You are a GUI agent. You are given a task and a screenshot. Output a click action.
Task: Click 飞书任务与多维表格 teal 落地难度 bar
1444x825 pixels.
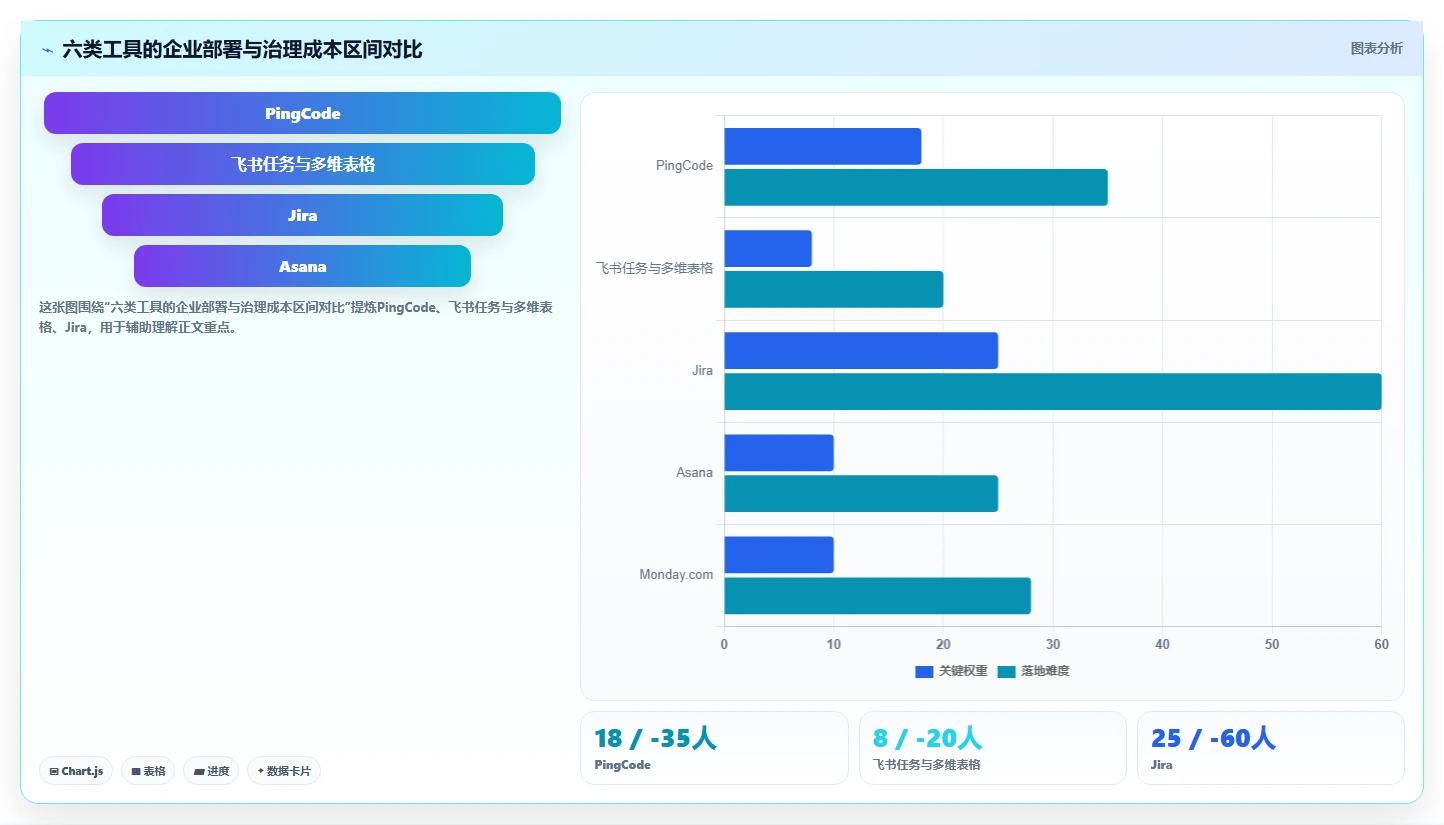pyautogui.click(x=833, y=289)
